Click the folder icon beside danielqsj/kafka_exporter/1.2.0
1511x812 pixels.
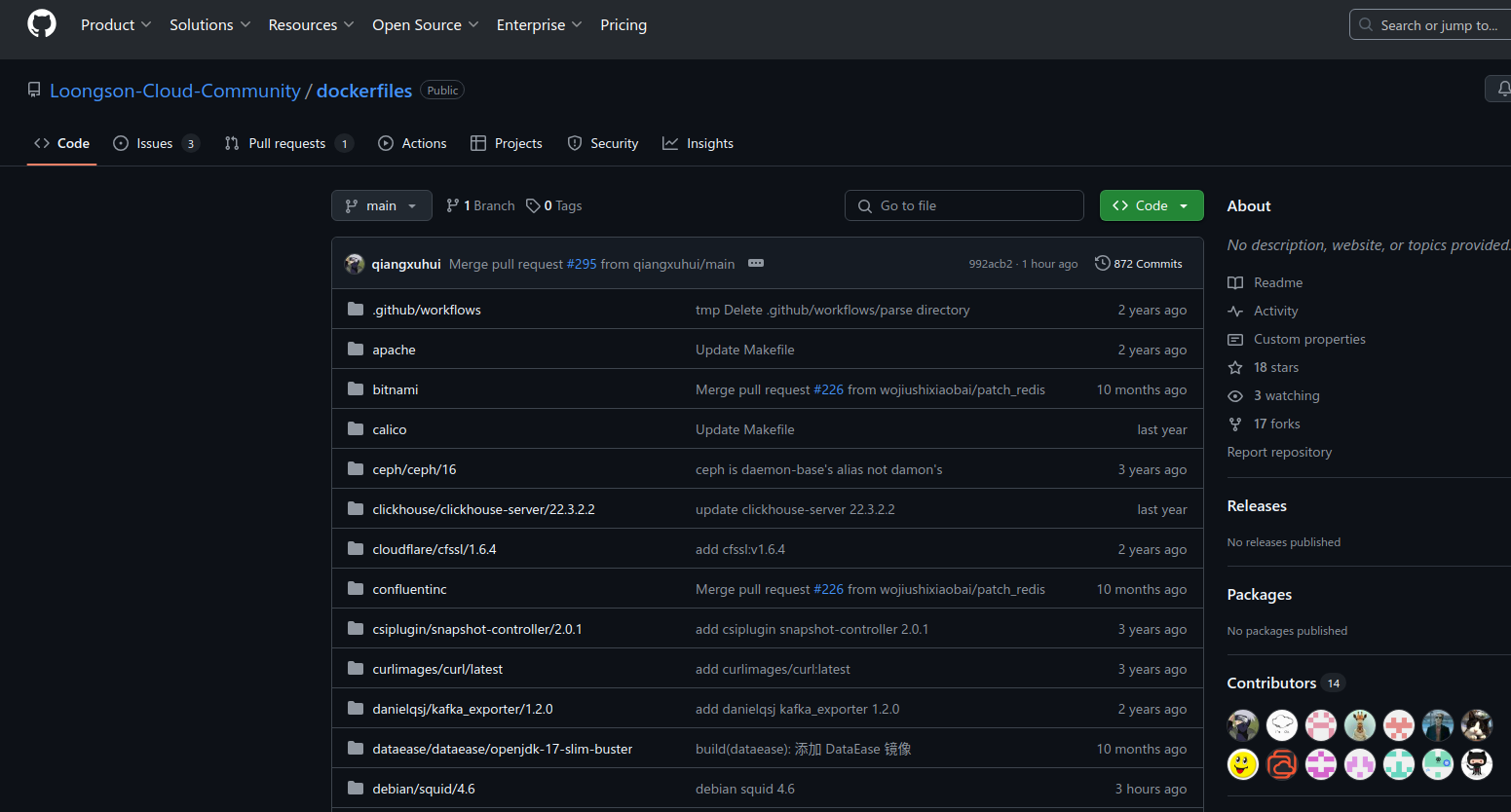(356, 709)
